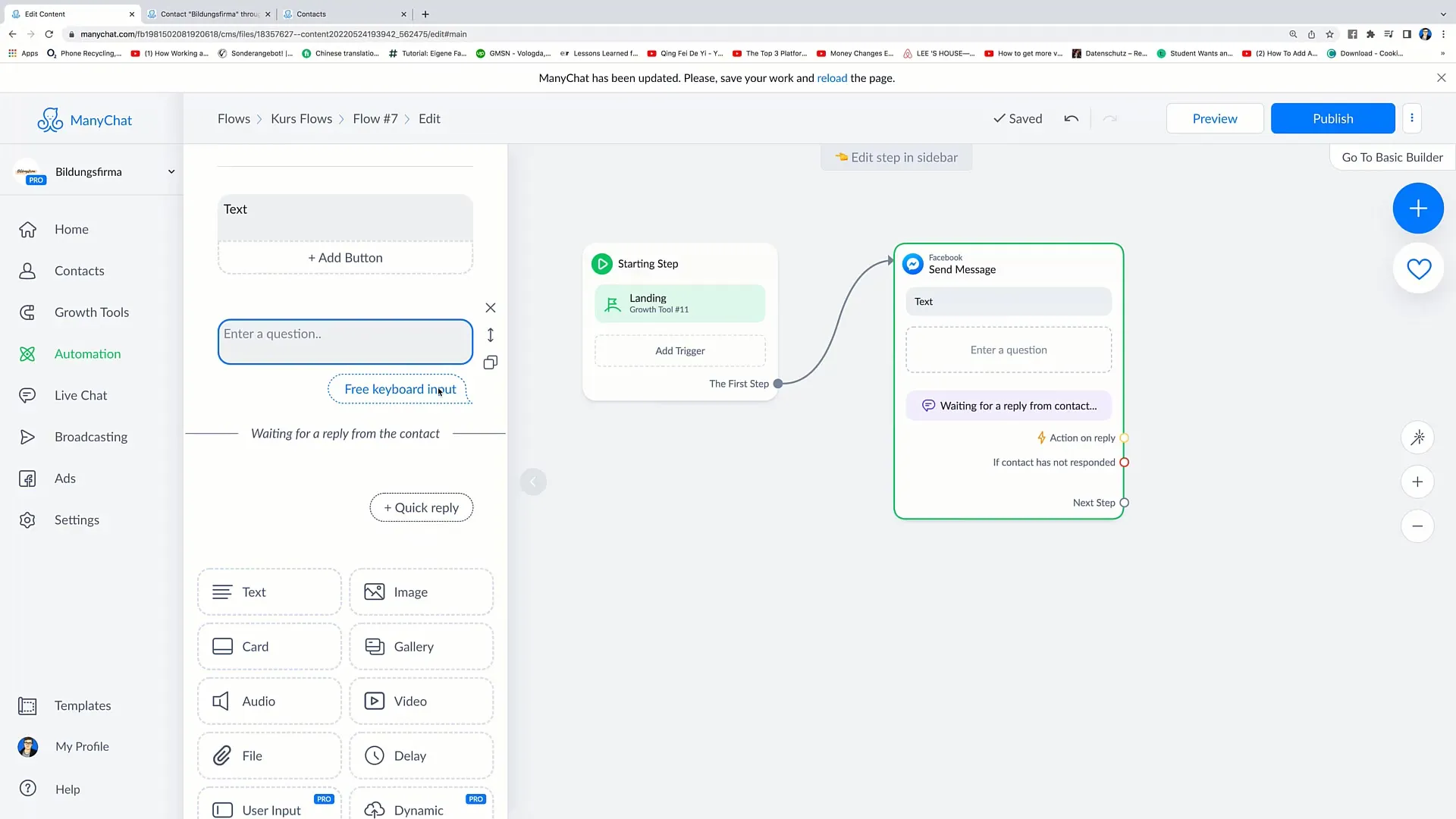This screenshot has width=1456, height=819.
Task: Click the Add Quick reply button
Action: (422, 507)
